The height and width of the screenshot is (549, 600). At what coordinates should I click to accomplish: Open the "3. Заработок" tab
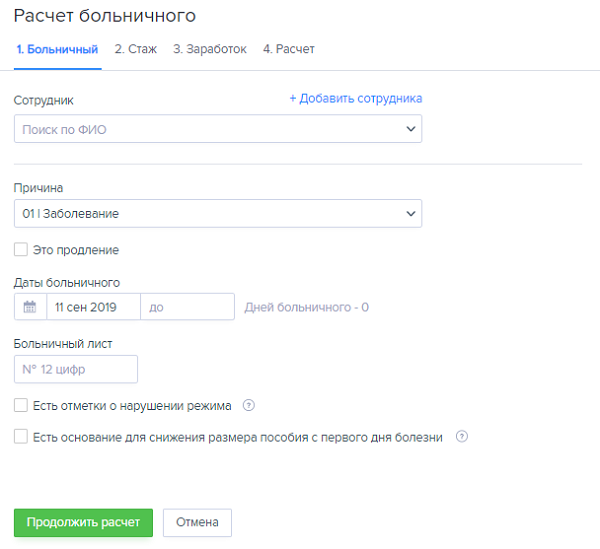pyautogui.click(x=209, y=48)
